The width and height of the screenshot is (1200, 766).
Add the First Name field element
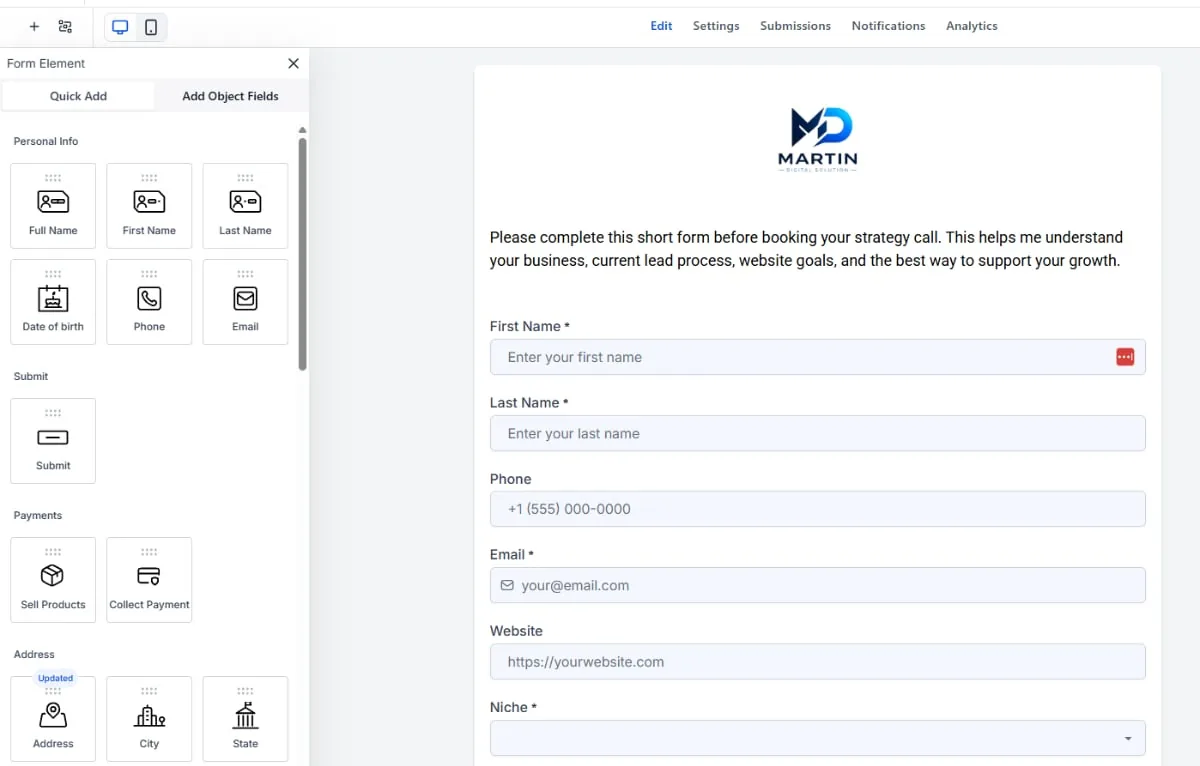click(x=149, y=206)
